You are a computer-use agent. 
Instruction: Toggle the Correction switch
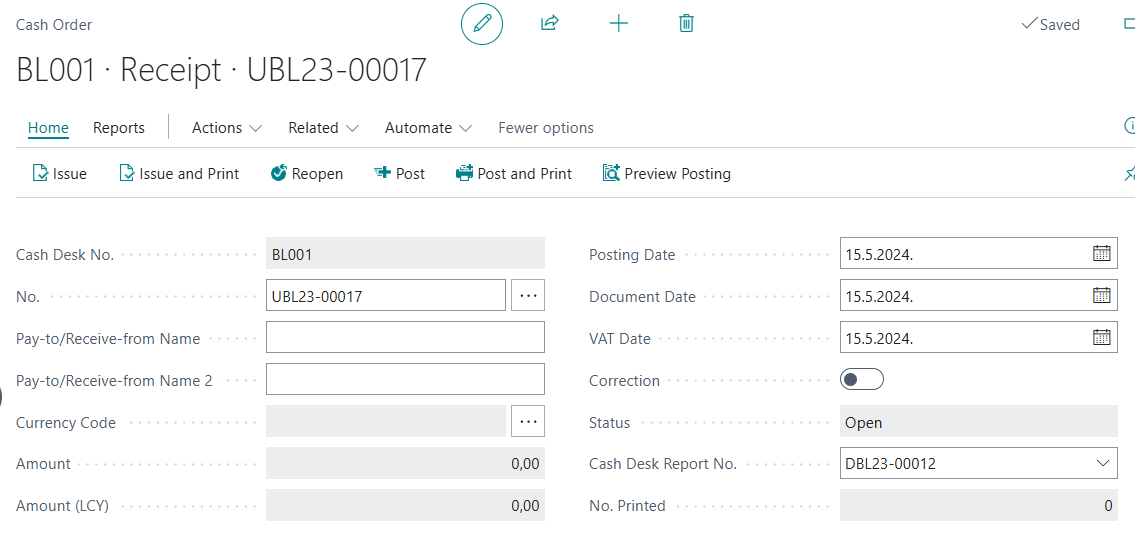coord(862,379)
